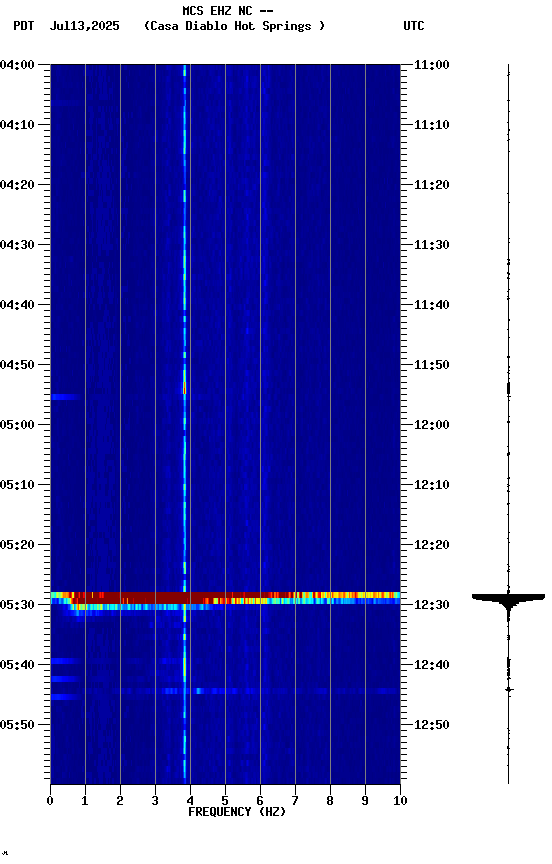
Task: Click the 04:10 PDT time label
Action: (x=17, y=125)
